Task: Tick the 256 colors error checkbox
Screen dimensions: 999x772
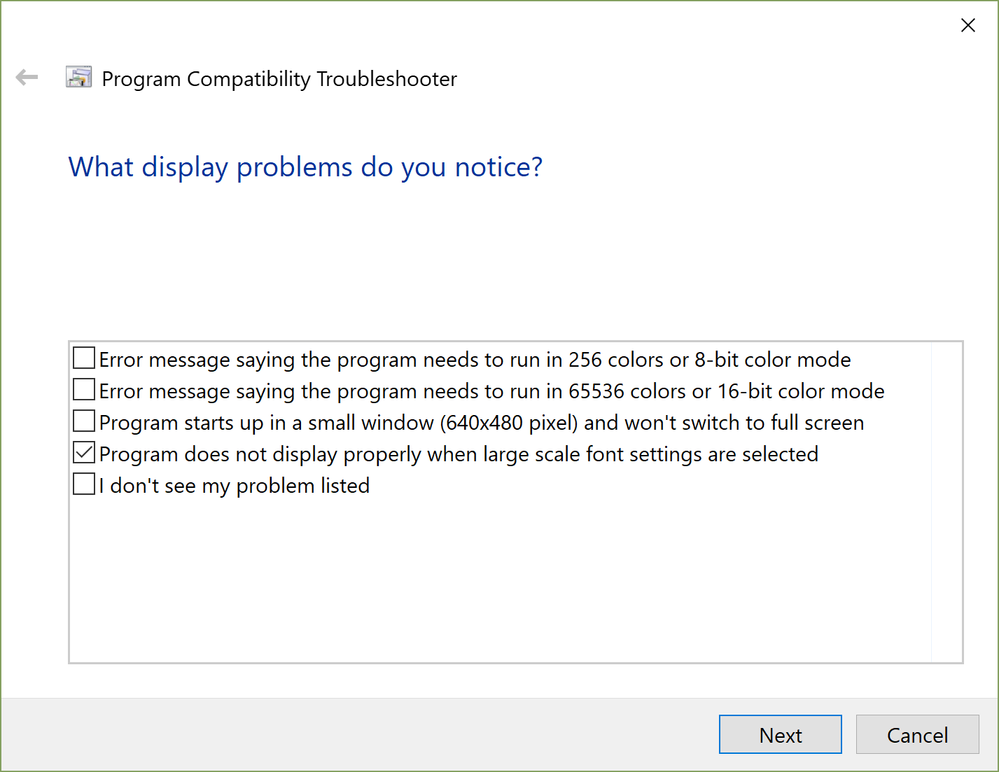Action: [84, 358]
